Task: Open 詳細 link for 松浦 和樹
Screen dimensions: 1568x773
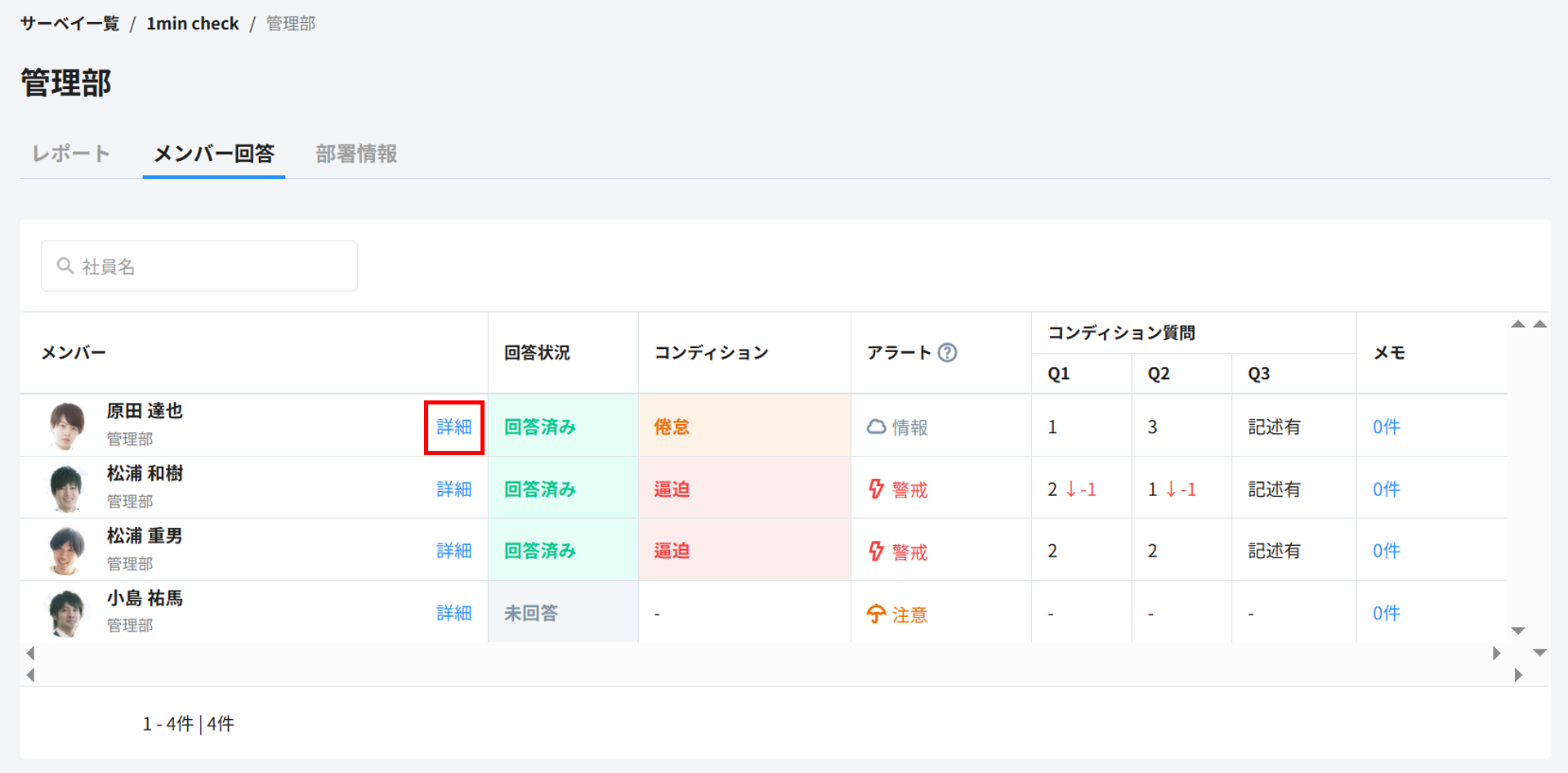Action: (453, 489)
